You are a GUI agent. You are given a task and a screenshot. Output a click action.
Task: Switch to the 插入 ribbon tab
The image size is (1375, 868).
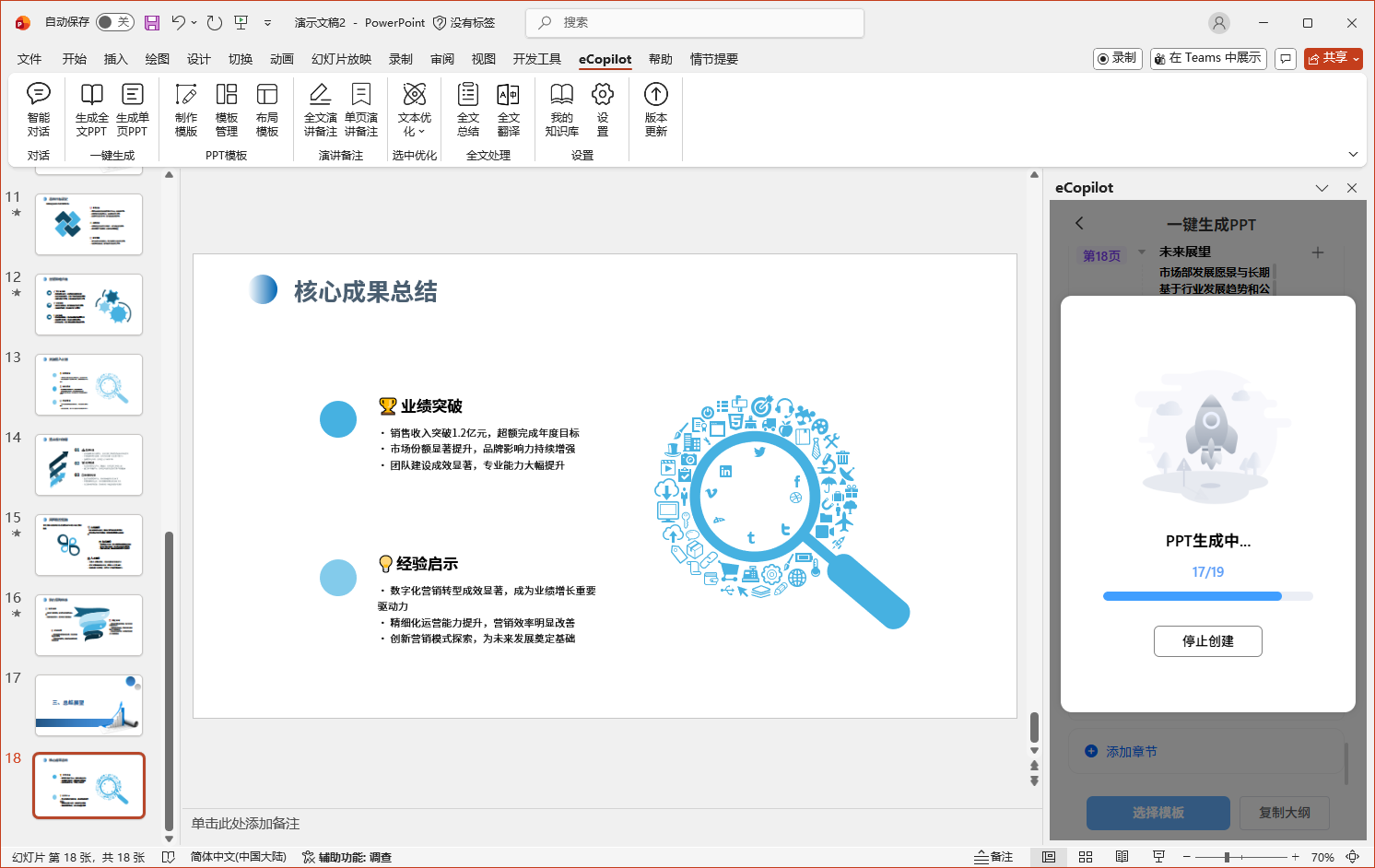pos(112,59)
